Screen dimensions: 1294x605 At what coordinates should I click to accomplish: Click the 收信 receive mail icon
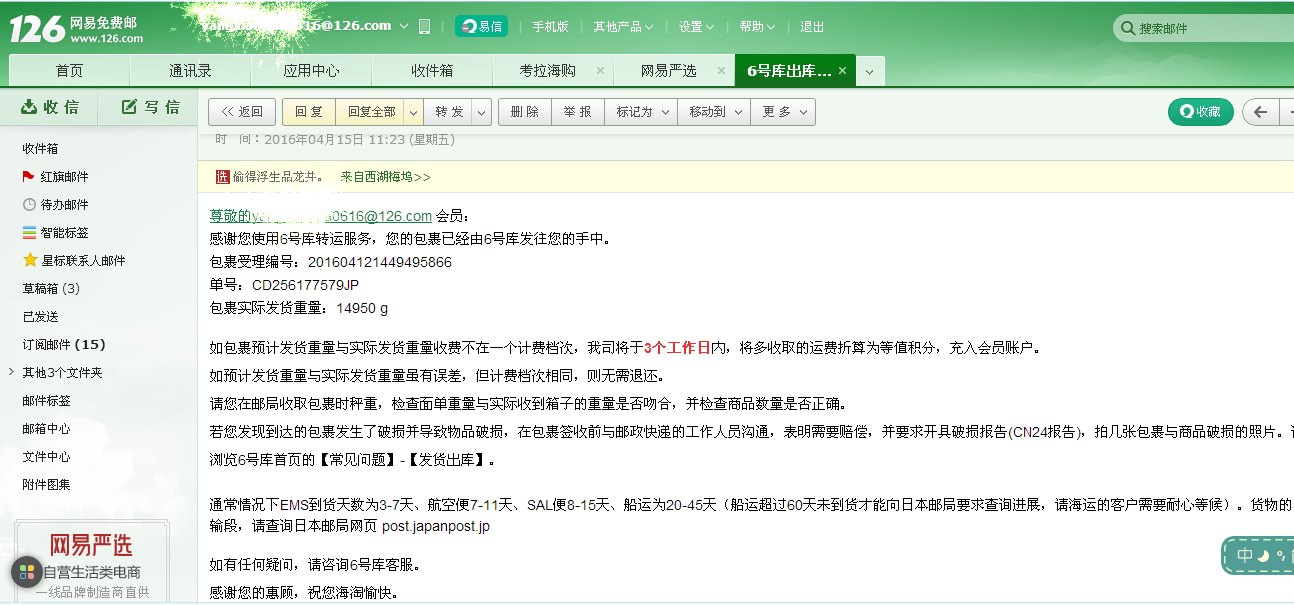pos(30,107)
